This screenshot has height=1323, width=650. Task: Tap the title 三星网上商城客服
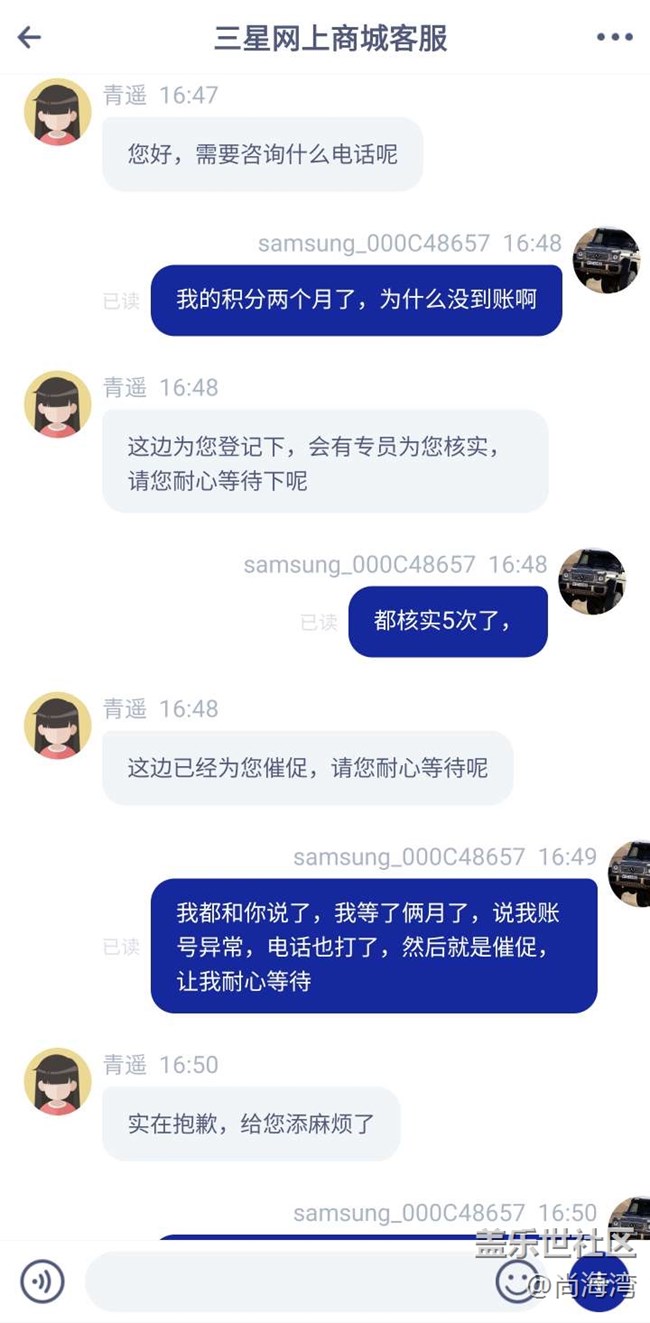331,38
